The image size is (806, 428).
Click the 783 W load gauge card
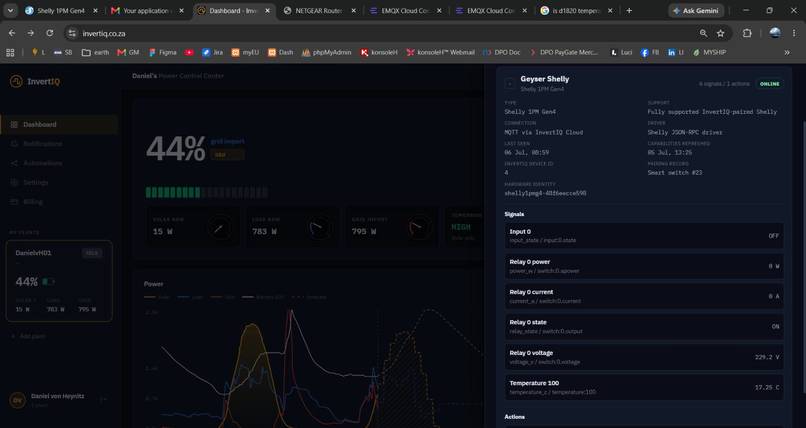pos(292,227)
